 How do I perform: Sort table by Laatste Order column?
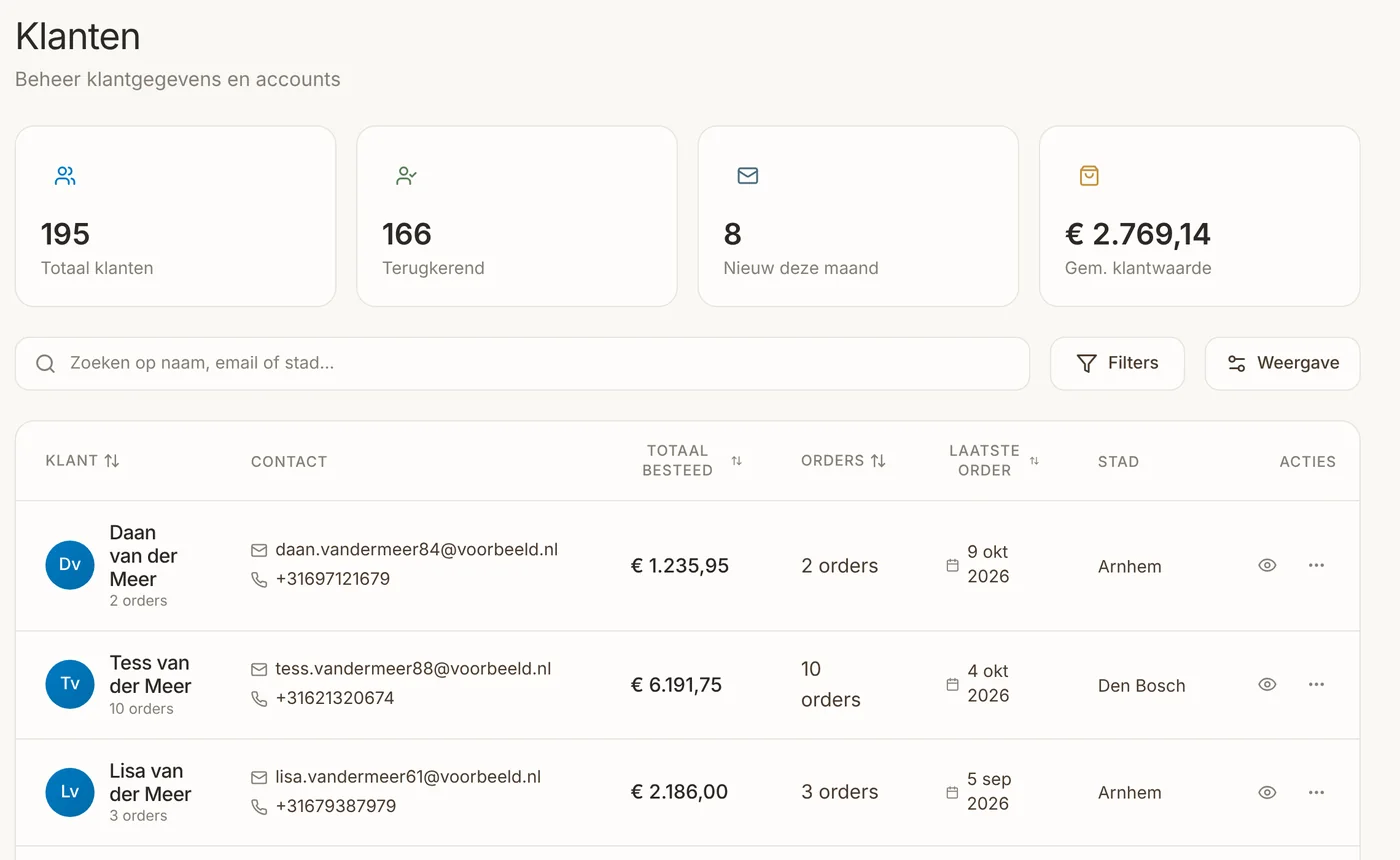[994, 461]
